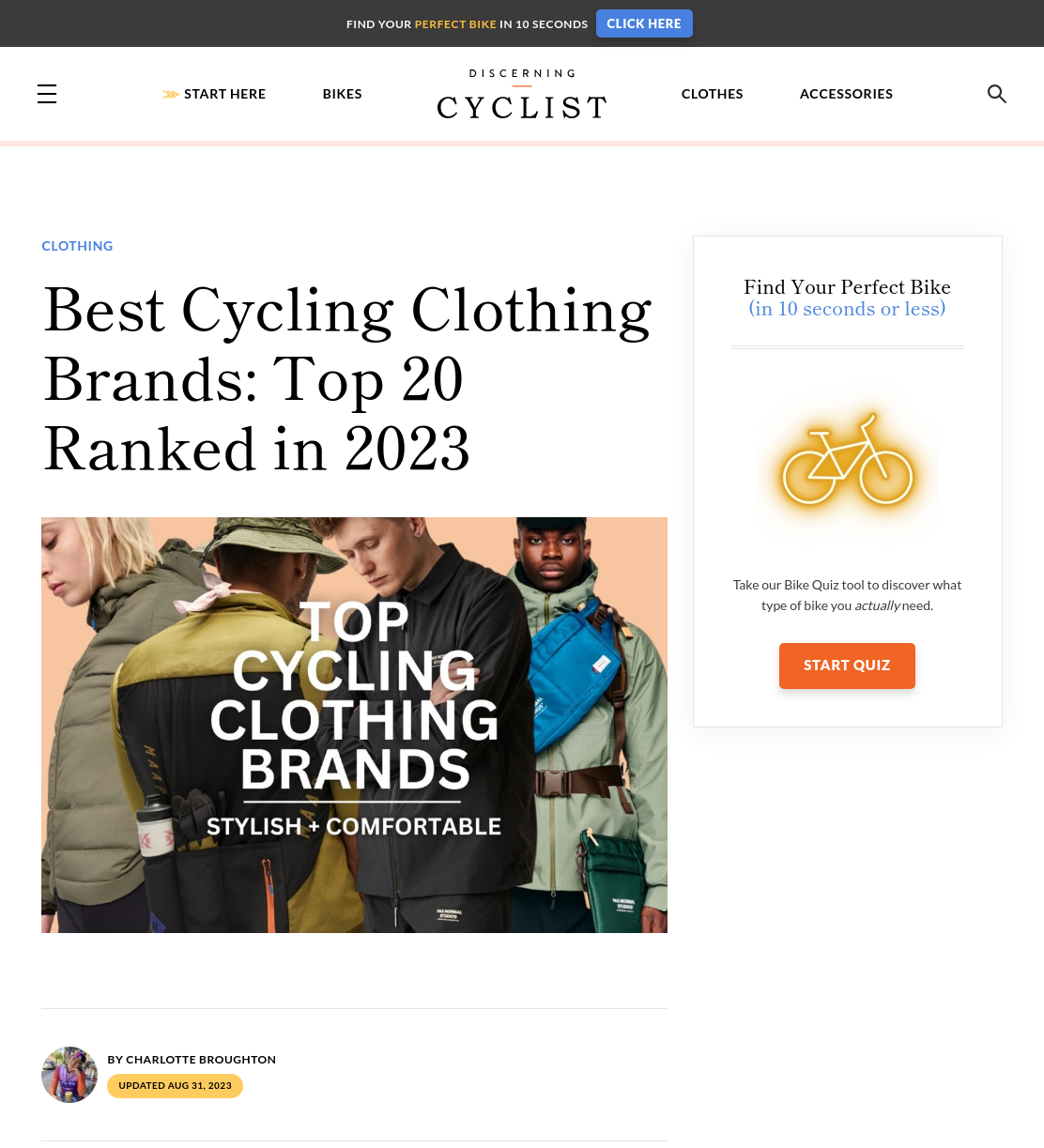Image resolution: width=1044 pixels, height=1148 pixels.
Task: Open the CLOTHING category link
Action: 77,246
